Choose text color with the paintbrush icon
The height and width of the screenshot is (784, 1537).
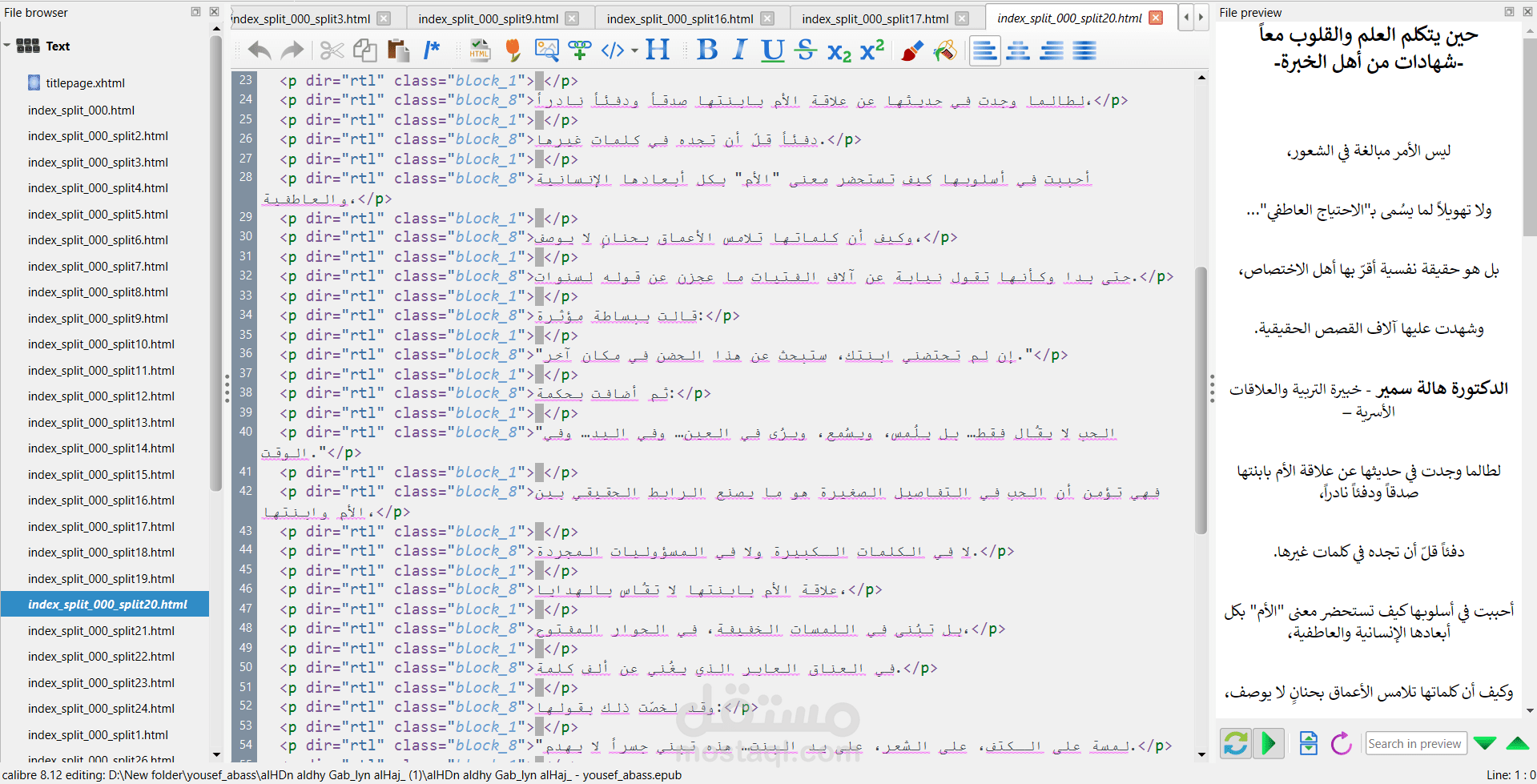pos(912,50)
